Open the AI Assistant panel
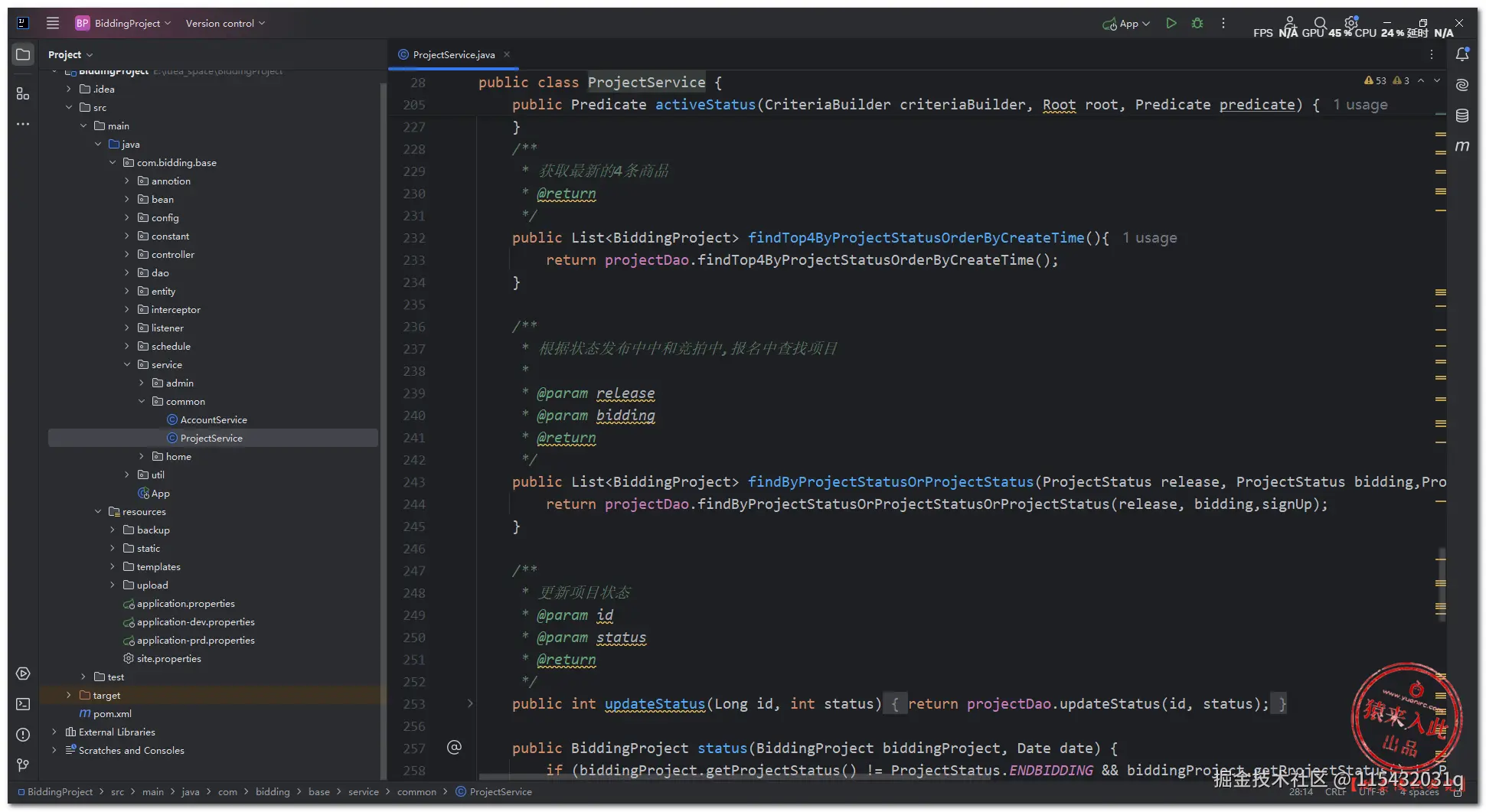Image resolution: width=1486 pixels, height=812 pixels. (x=1462, y=85)
